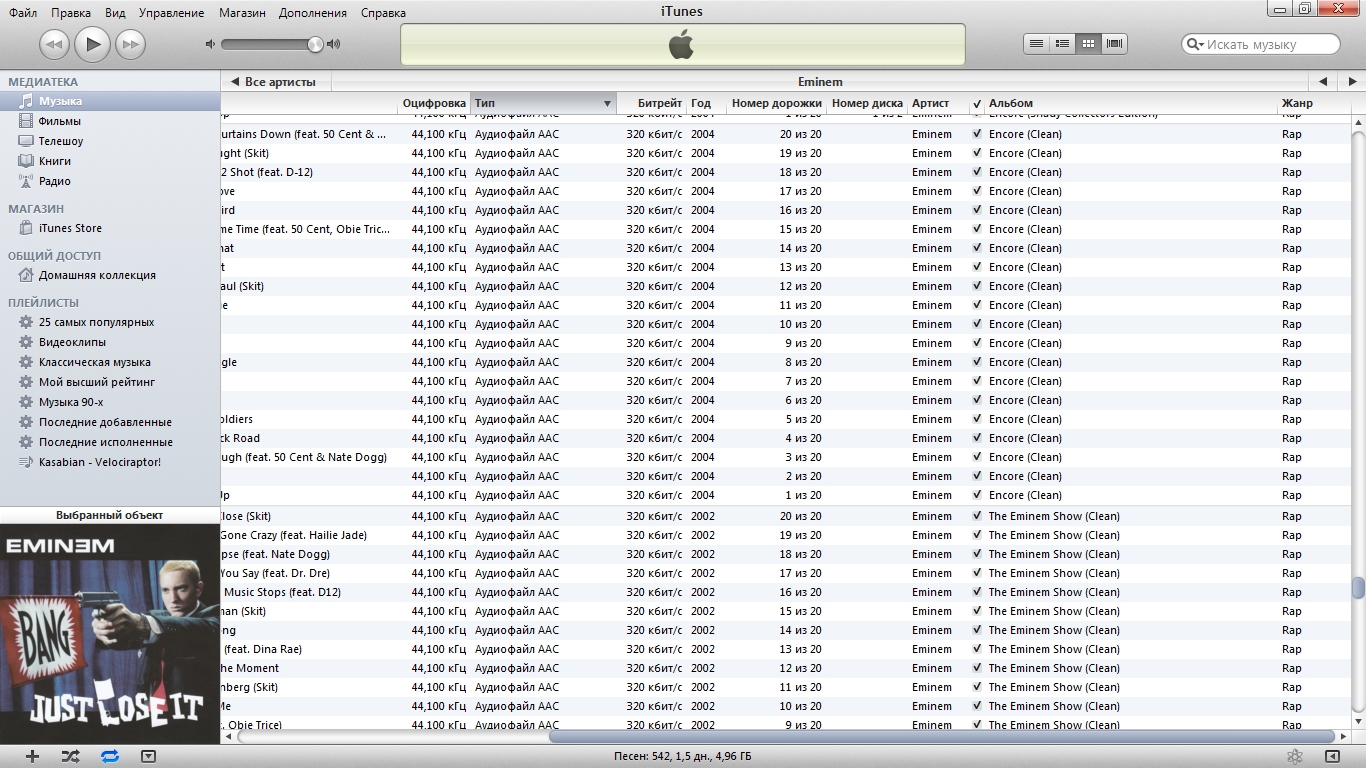This screenshot has height=768, width=1366.
Task: Click the Искать музыку search field
Action: click(x=1260, y=44)
